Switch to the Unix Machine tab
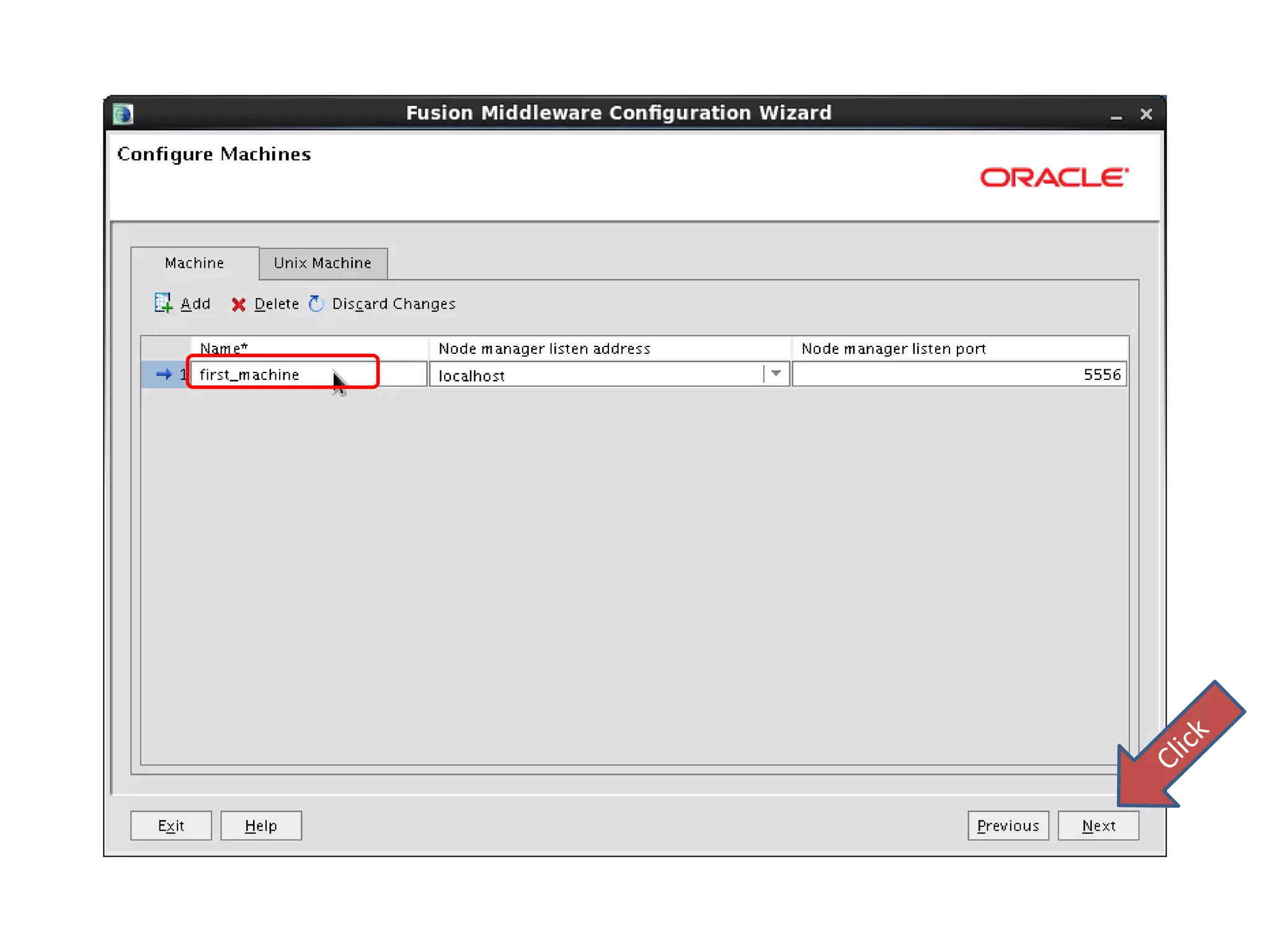 coord(322,263)
